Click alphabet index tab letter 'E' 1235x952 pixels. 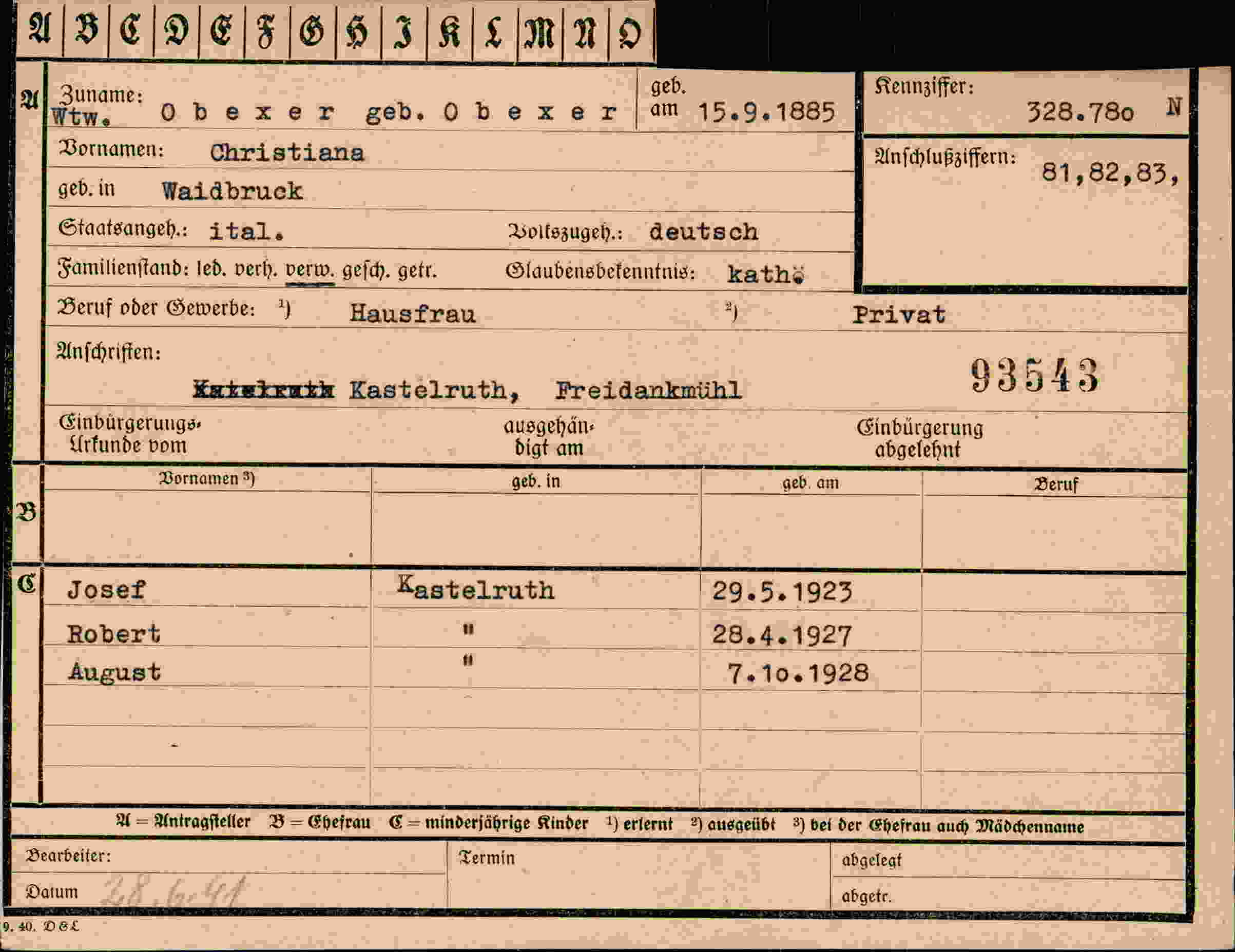[221, 29]
